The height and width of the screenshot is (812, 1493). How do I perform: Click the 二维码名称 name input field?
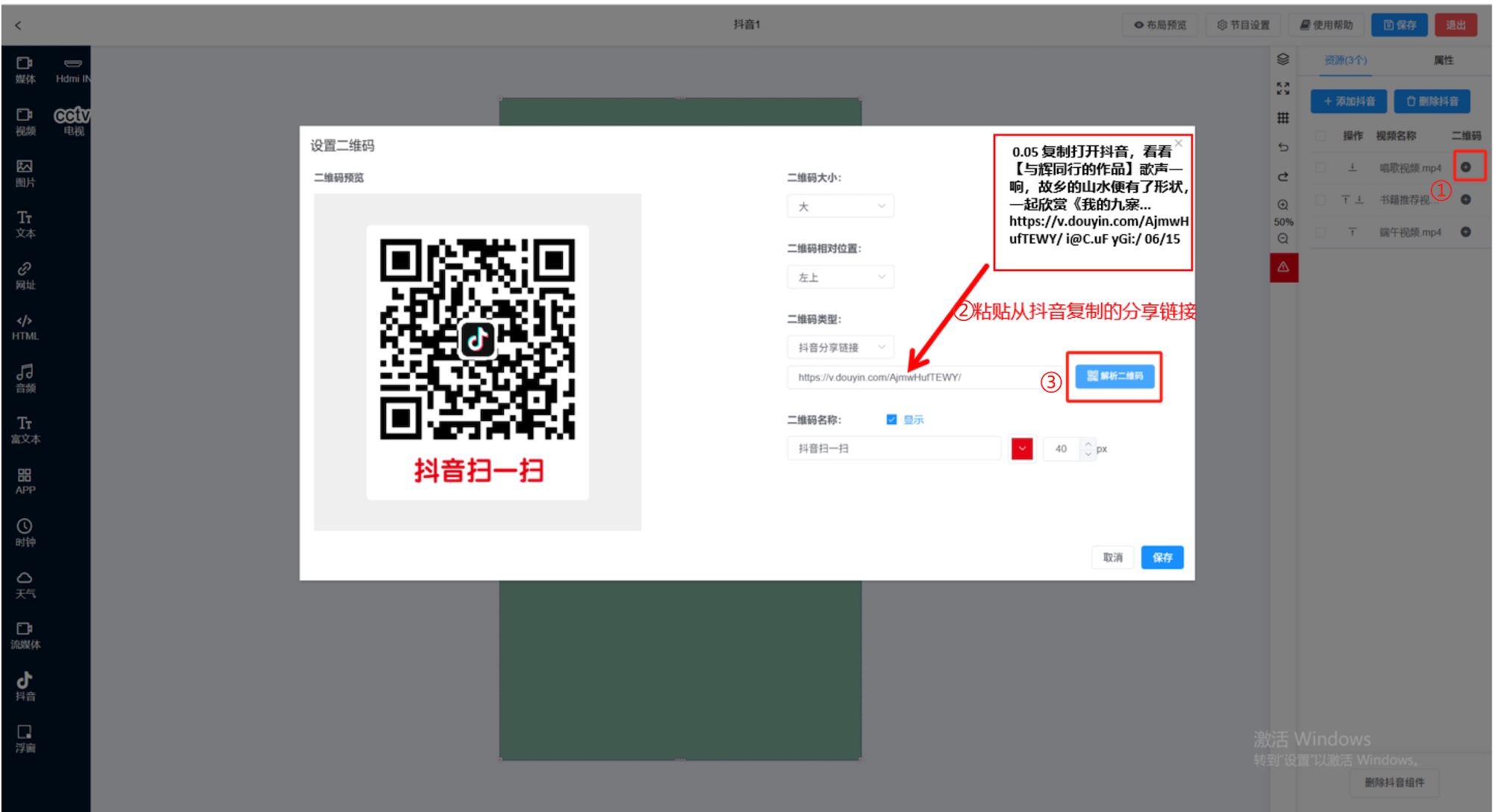[x=894, y=449]
